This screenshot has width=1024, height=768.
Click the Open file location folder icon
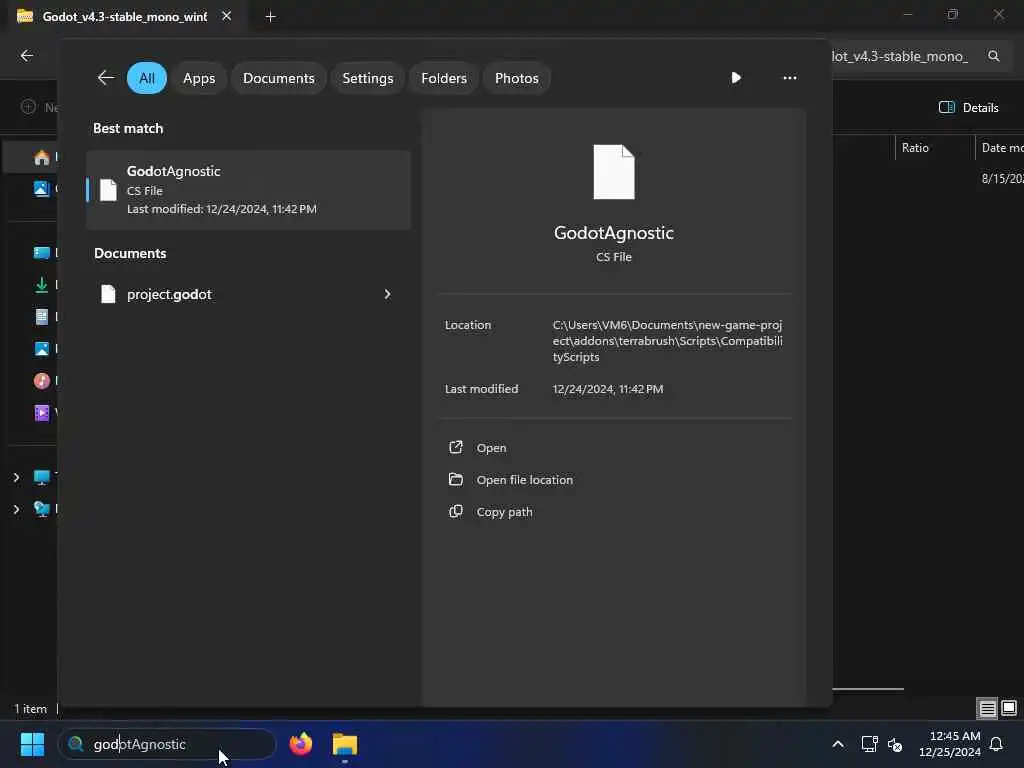click(x=456, y=479)
